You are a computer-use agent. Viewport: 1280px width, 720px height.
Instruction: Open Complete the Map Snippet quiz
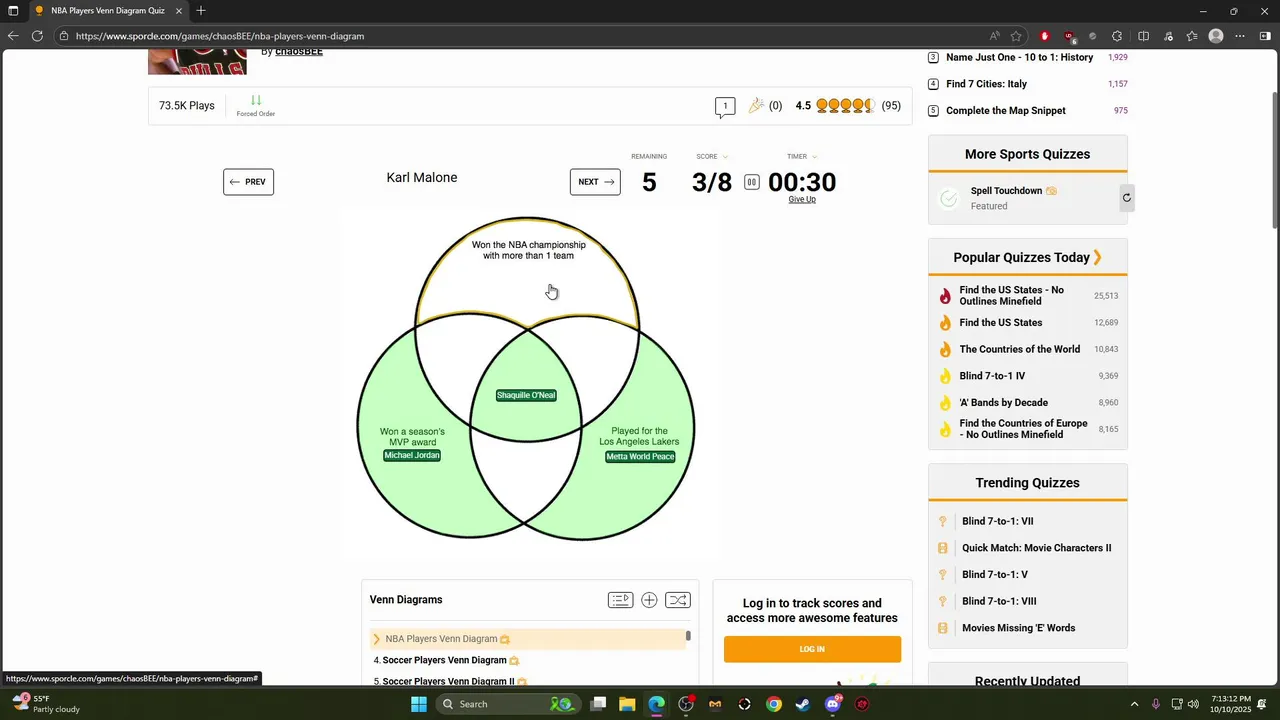point(1005,111)
